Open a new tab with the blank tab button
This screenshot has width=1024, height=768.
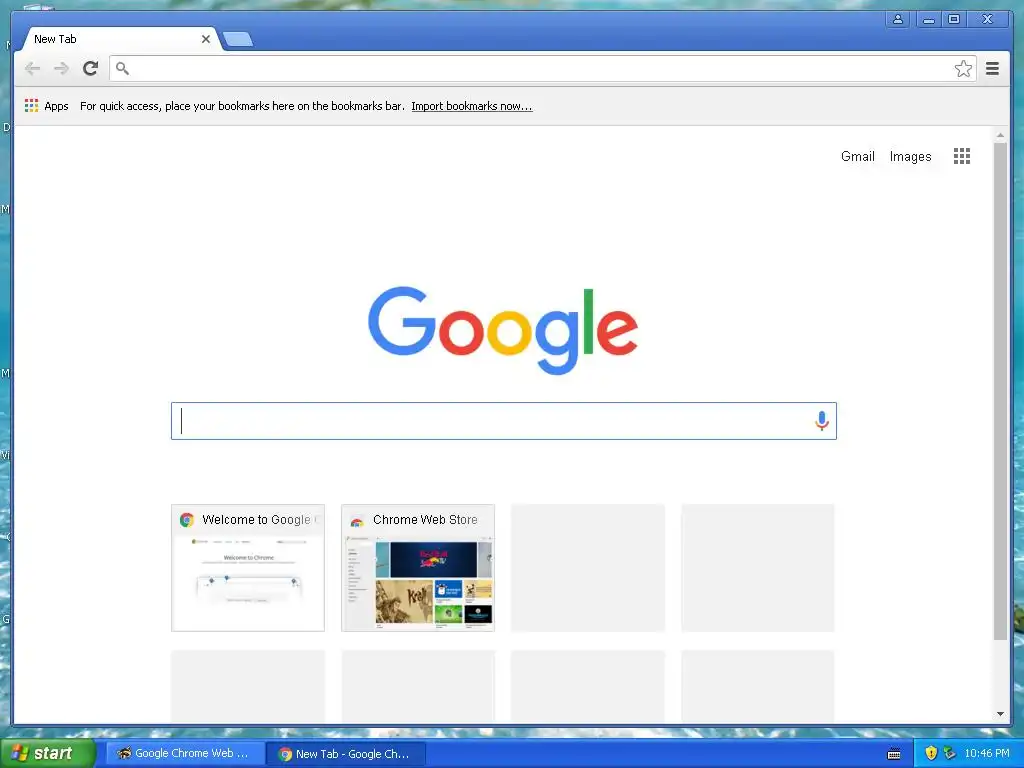pos(238,40)
